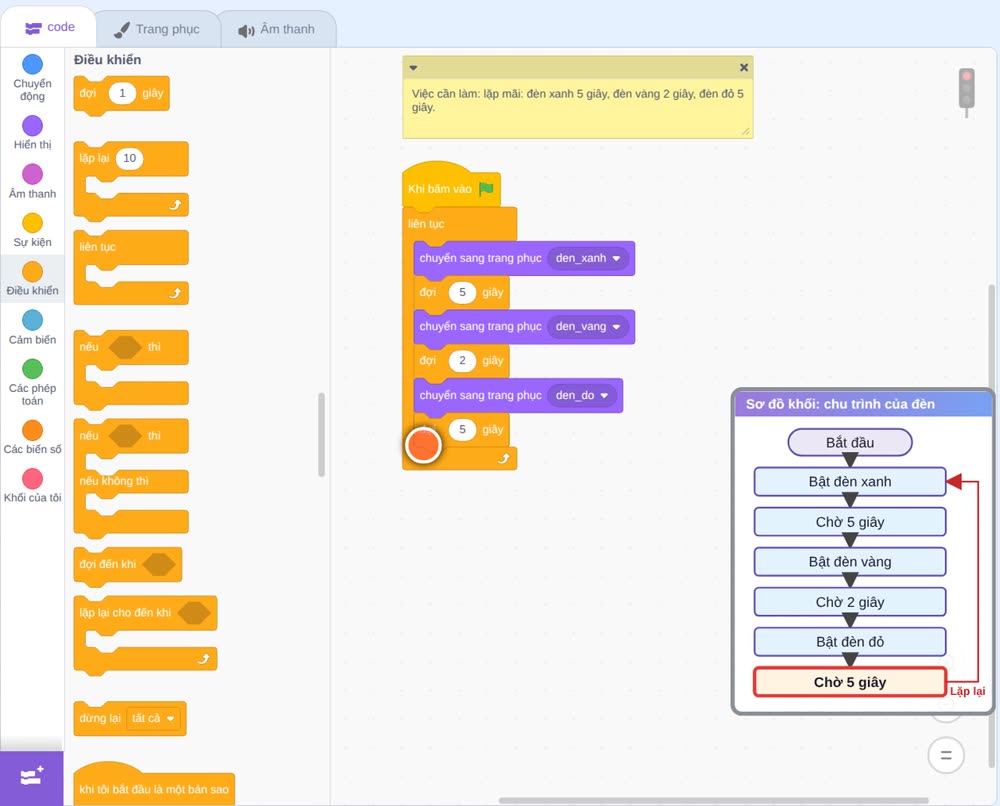Switch to the Trang phục tab
The image size is (1000, 806).
tap(158, 29)
